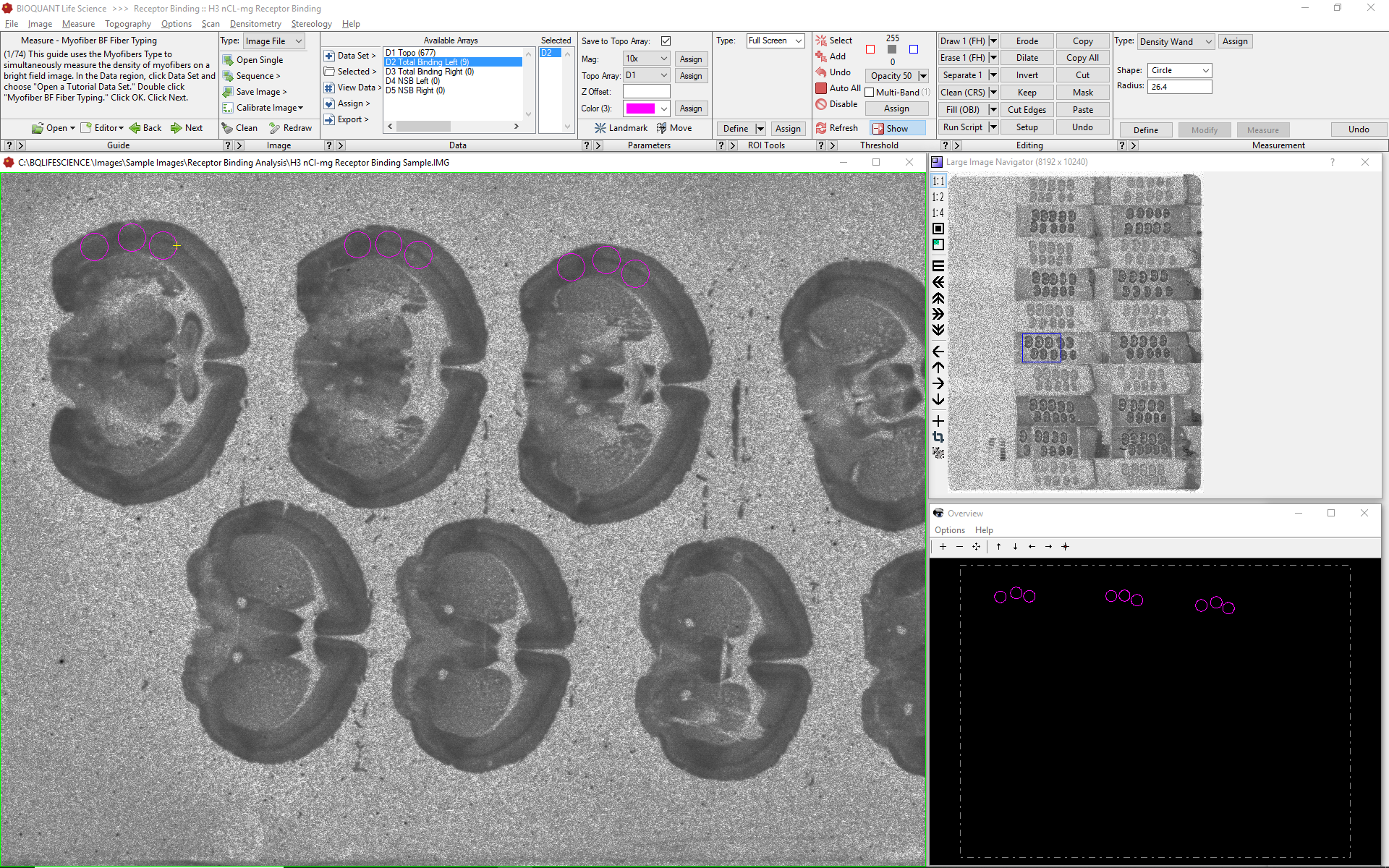Screen dimensions: 1389x868
Task: Click the magenta Color swatch
Action: point(640,109)
